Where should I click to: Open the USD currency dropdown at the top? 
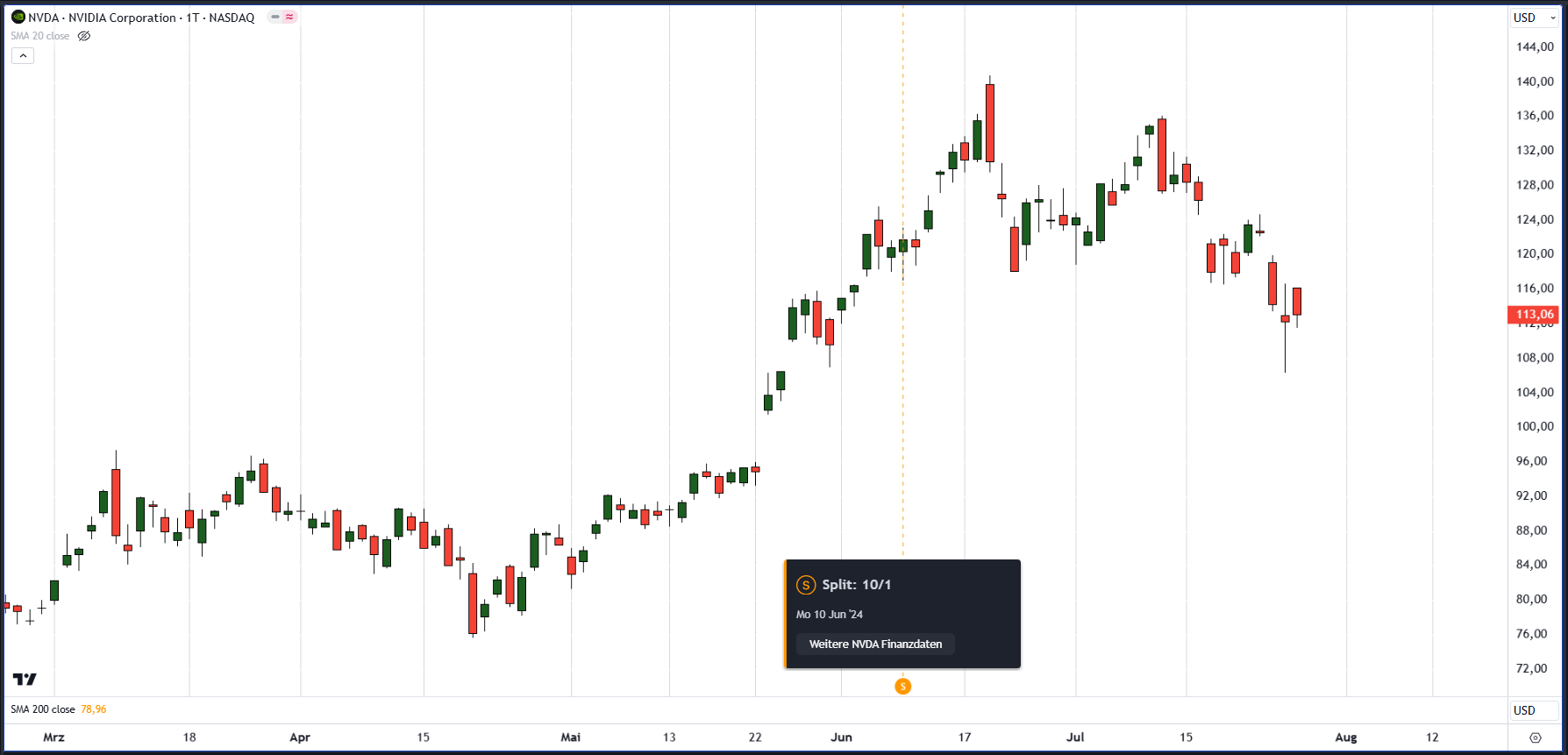click(1534, 18)
